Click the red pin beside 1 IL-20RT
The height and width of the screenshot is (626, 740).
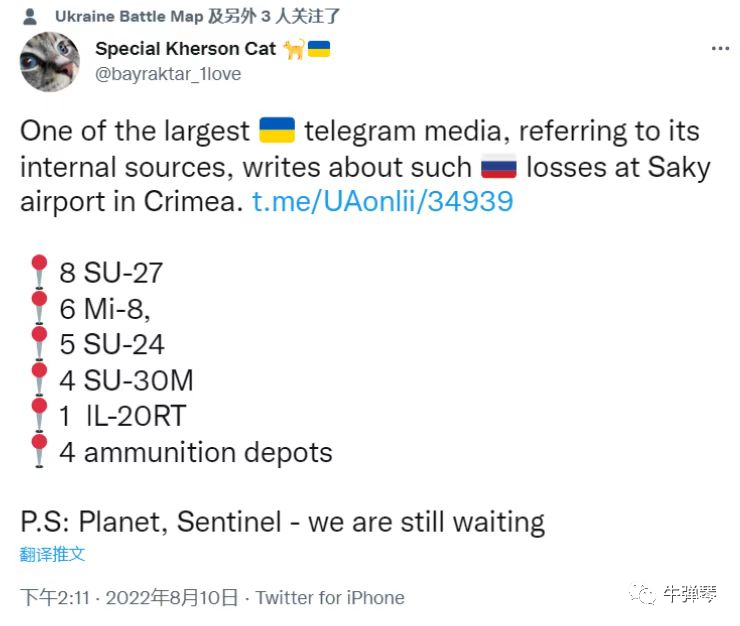click(39, 416)
